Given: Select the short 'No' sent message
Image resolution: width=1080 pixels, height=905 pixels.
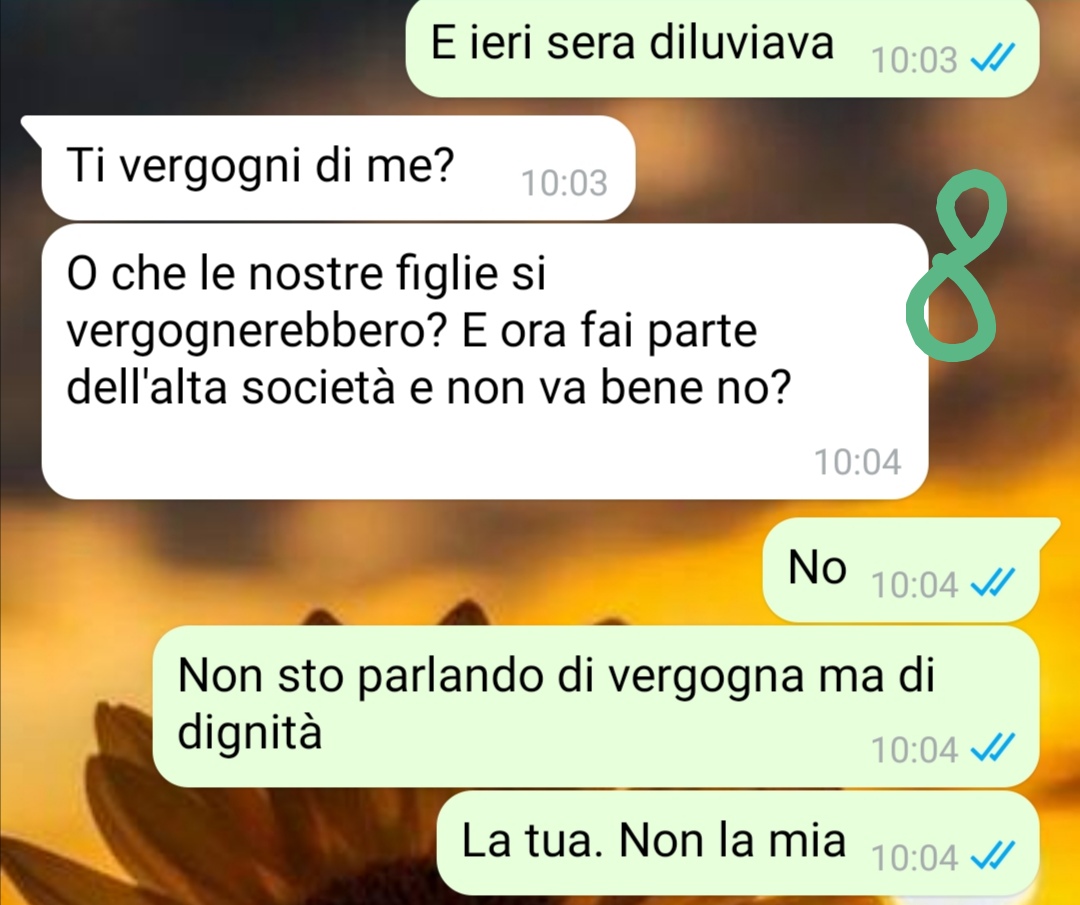Looking at the screenshot, I should pyautogui.click(x=901, y=570).
